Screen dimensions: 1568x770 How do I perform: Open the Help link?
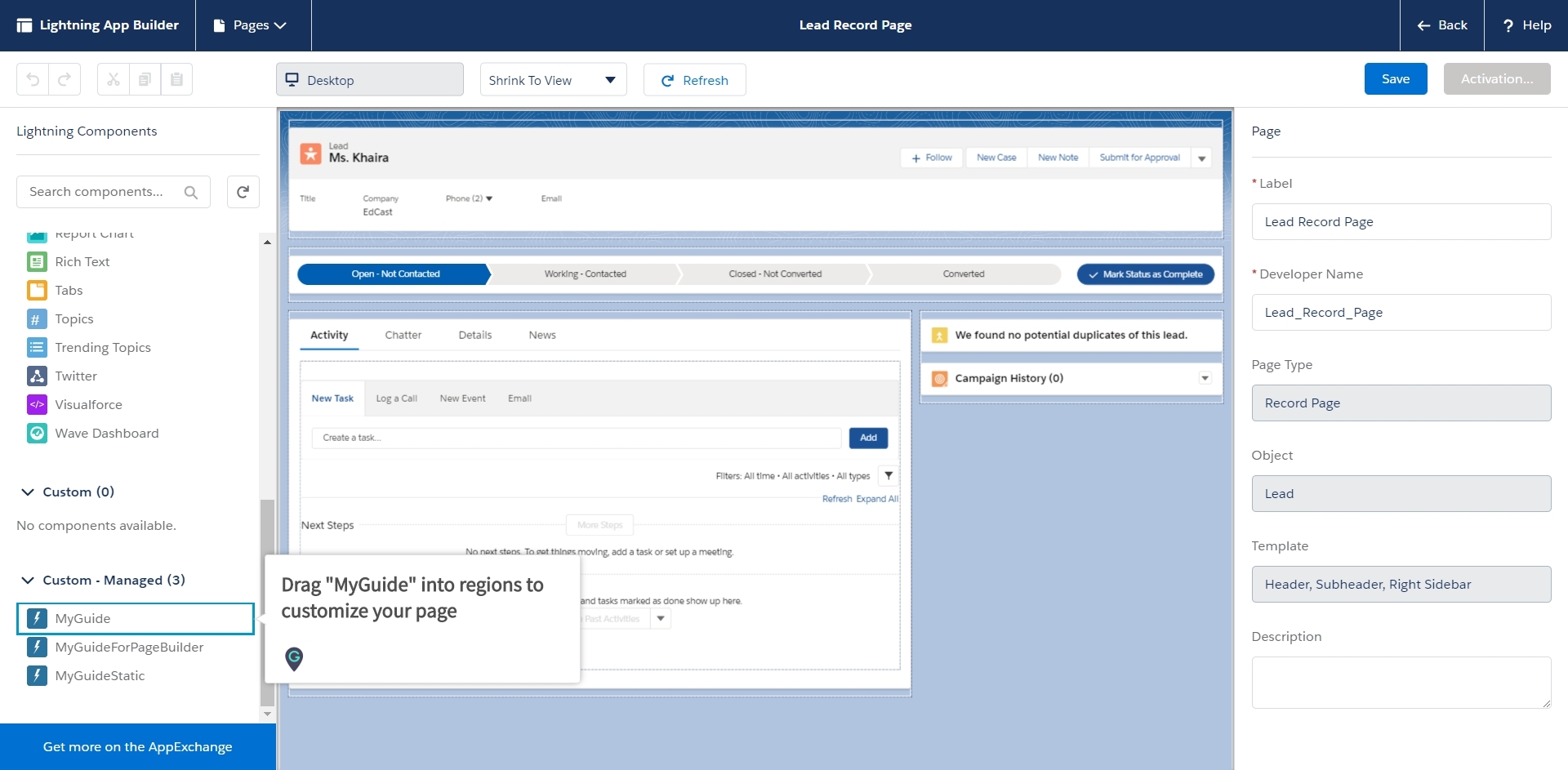1526,25
